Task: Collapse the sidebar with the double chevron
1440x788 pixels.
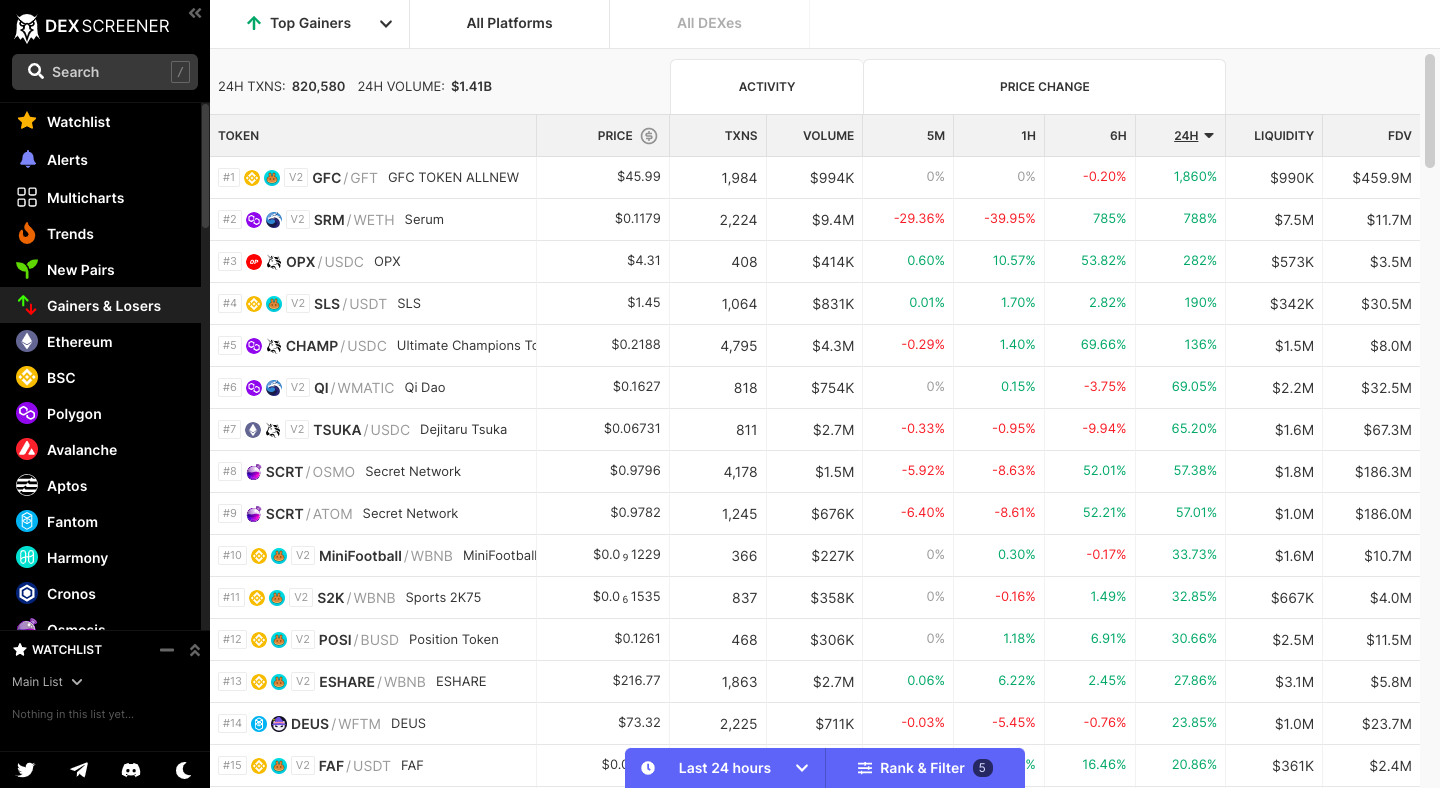Action: coord(195,13)
